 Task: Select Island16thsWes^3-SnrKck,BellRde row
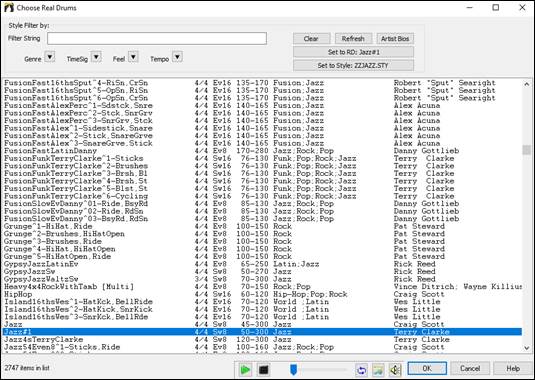262,317
